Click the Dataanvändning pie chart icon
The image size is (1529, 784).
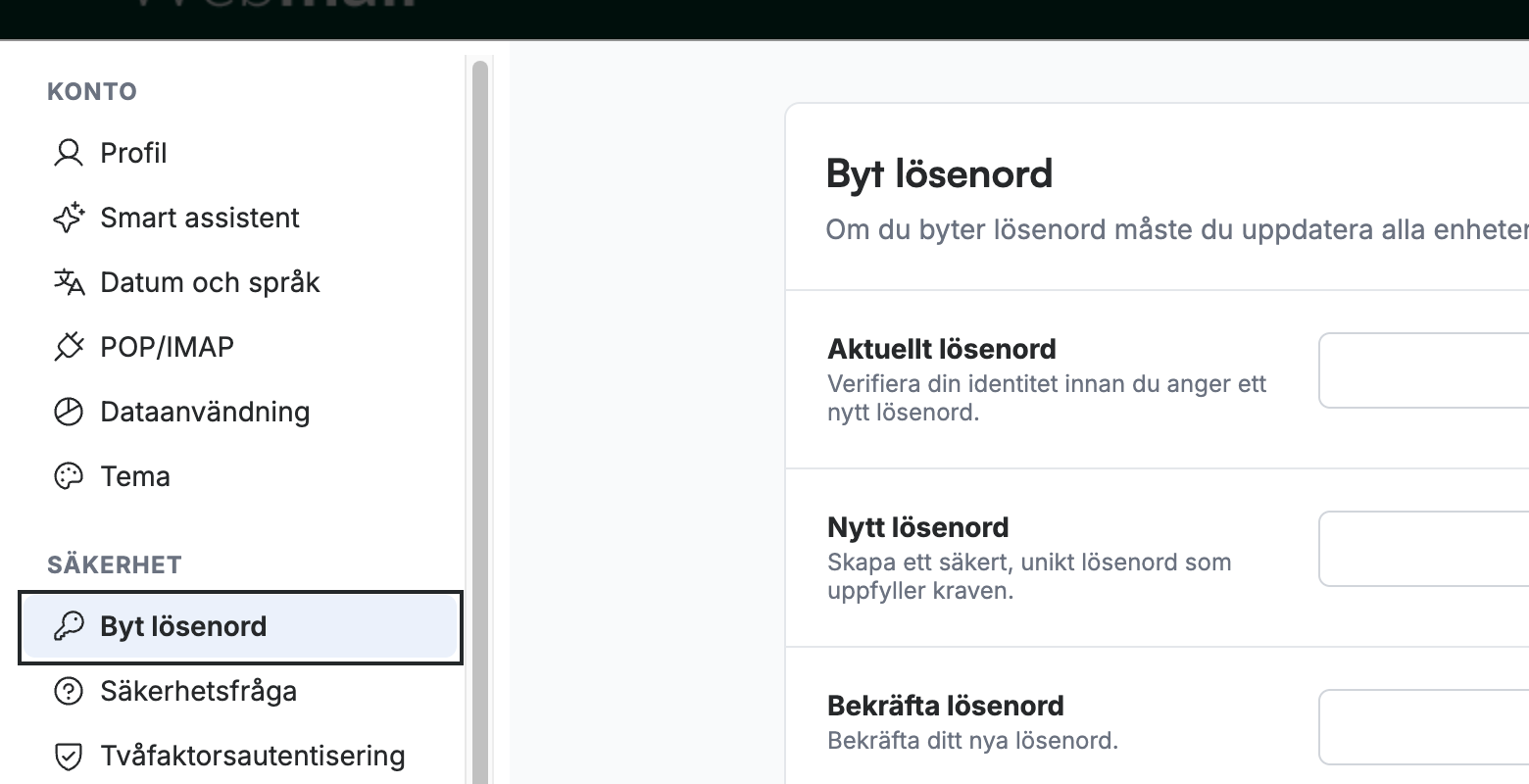point(68,412)
